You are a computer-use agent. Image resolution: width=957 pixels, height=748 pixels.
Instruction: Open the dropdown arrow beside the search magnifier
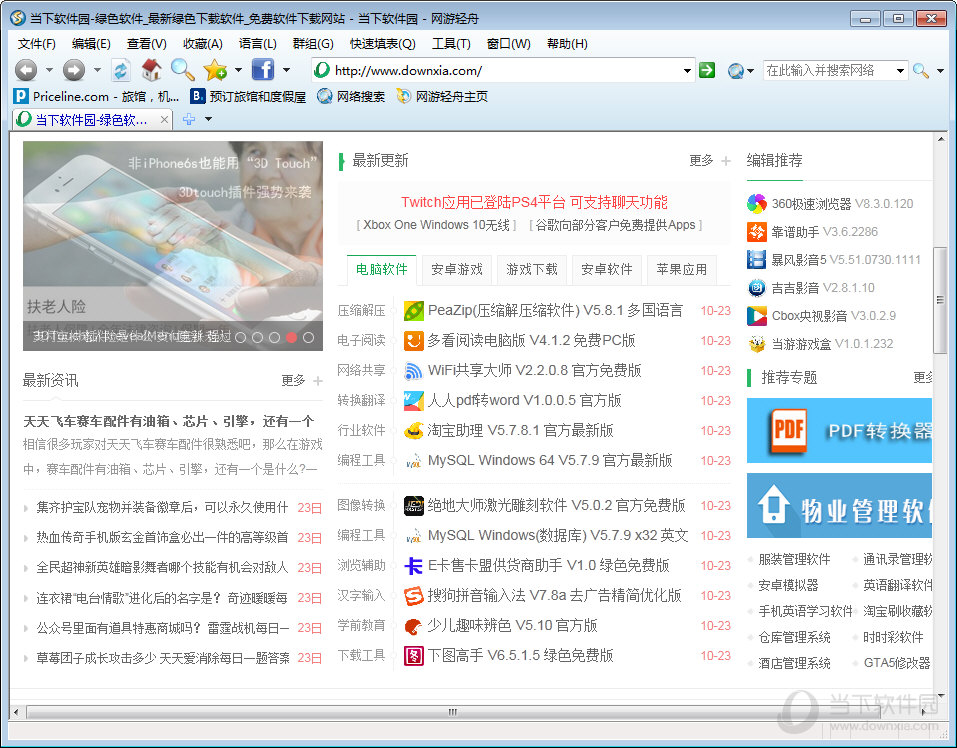(x=940, y=71)
